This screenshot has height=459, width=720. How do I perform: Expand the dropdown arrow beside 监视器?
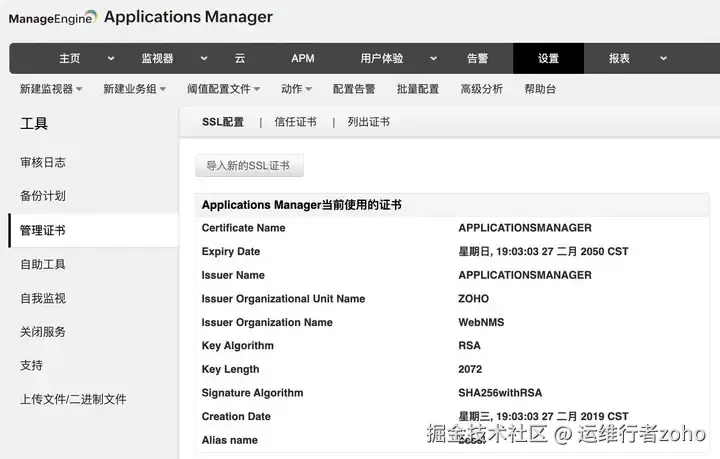(x=204, y=58)
